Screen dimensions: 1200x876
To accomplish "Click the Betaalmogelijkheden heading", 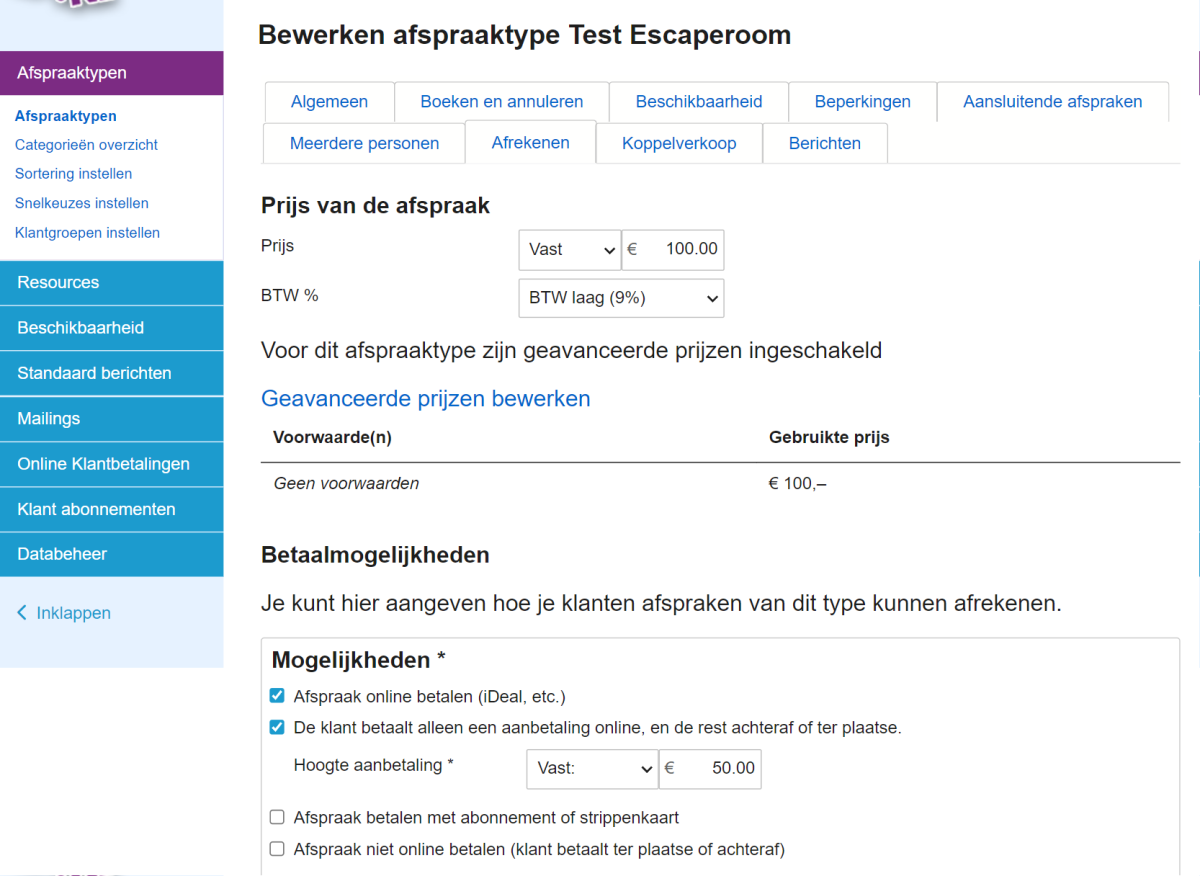I will click(x=375, y=555).
